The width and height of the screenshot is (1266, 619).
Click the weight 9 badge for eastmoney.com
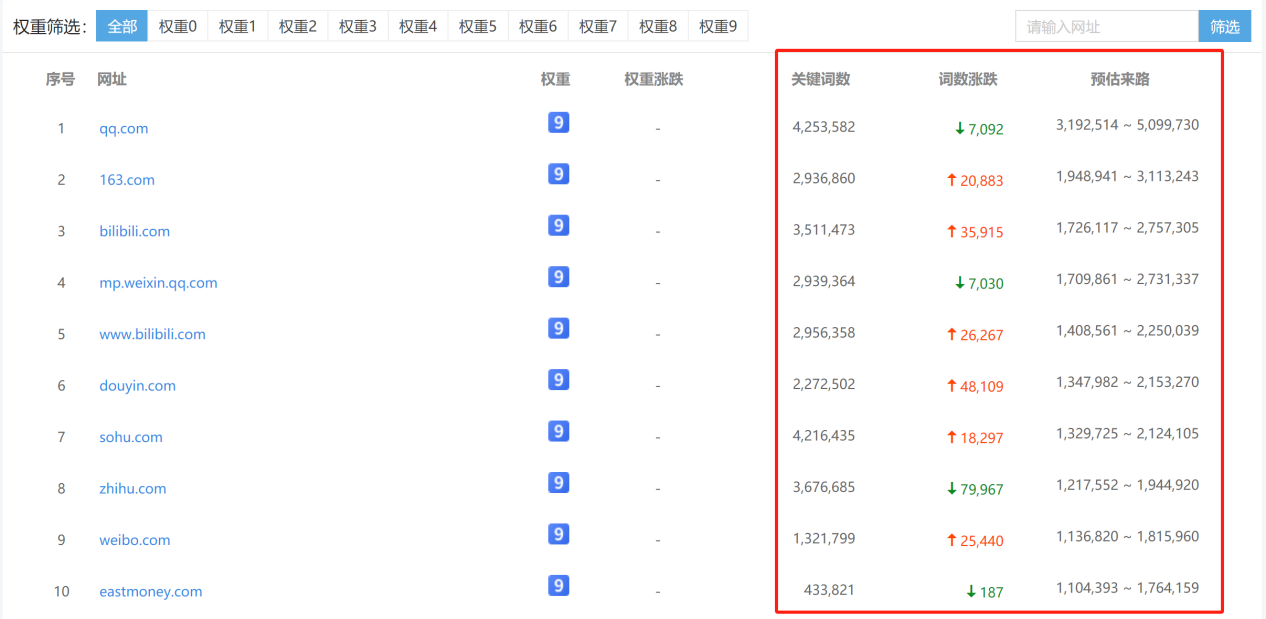tap(559, 585)
